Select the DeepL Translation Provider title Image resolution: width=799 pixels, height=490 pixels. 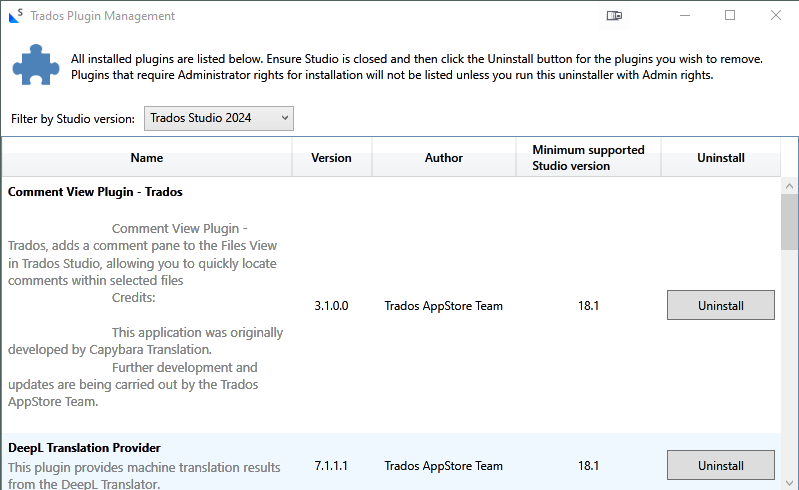pos(84,448)
